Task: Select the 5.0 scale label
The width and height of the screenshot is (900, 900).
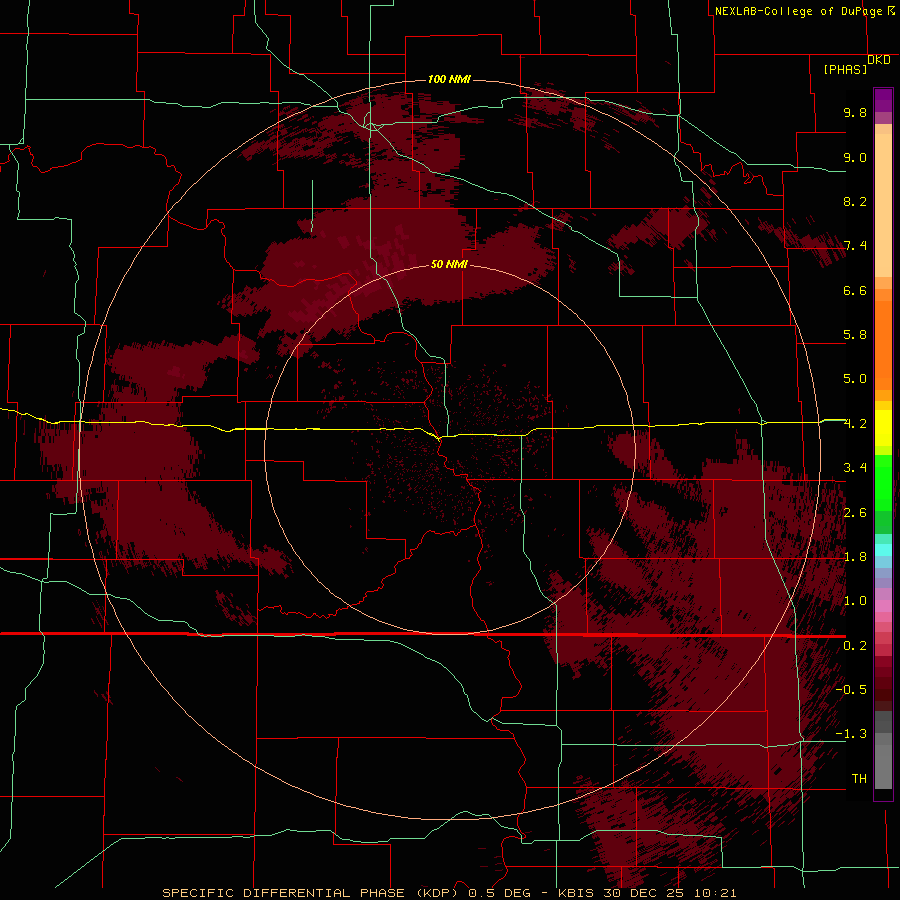Action: click(x=855, y=379)
